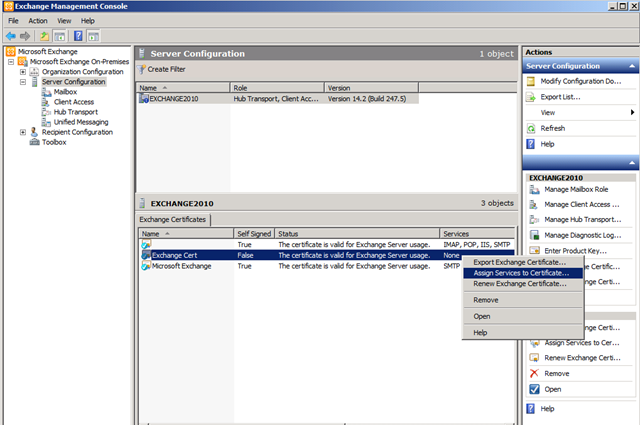The width and height of the screenshot is (640, 425).
Task: Sort servers by Role column header
Action: [x=277, y=88]
